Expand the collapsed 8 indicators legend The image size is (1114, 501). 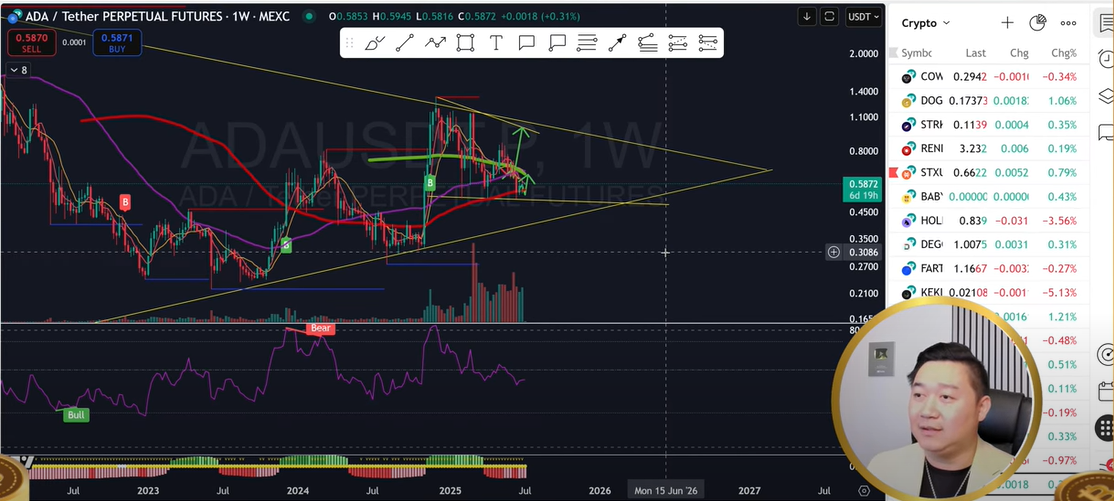pos(19,70)
